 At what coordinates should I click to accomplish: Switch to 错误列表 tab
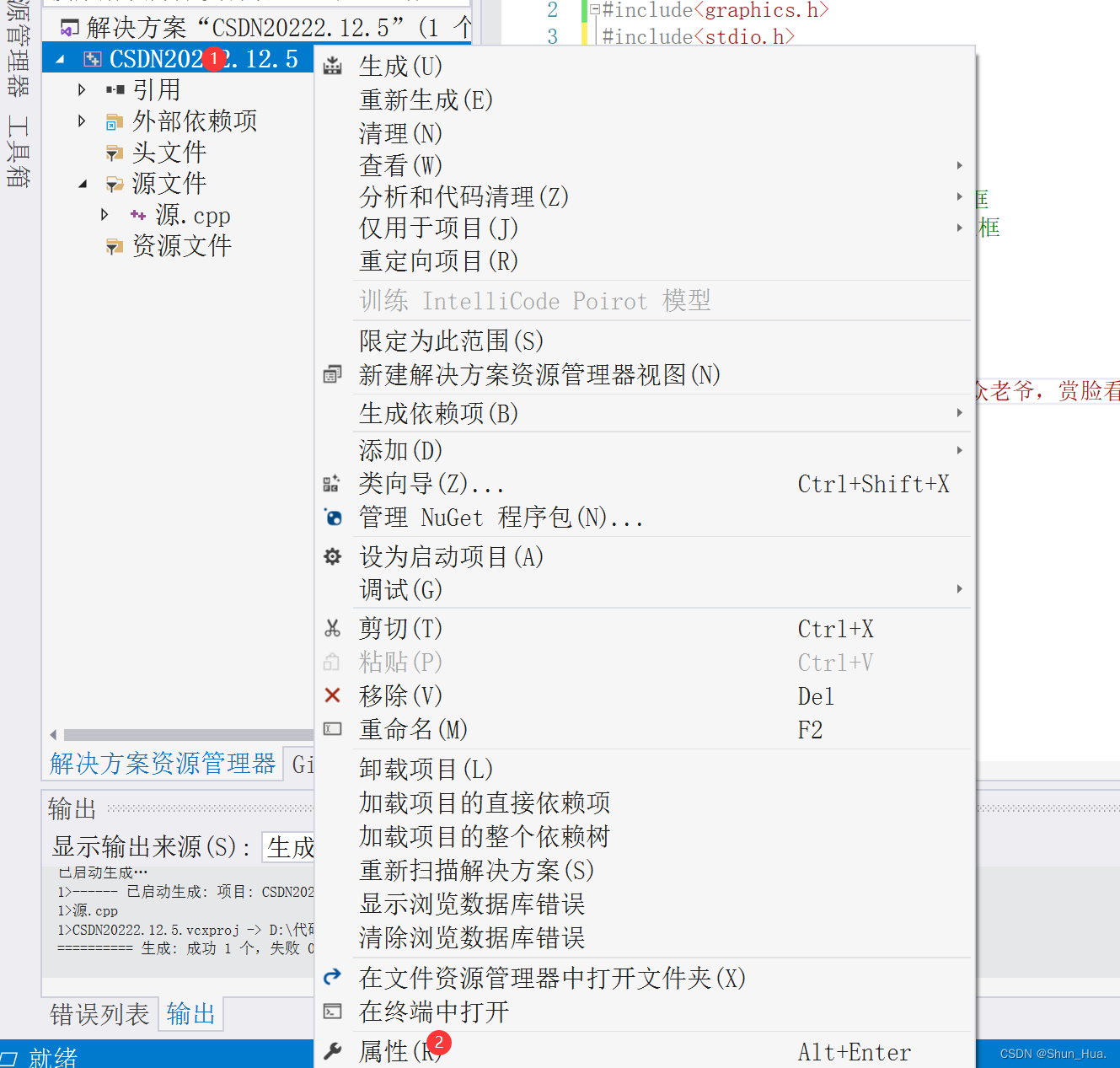pos(99,1014)
